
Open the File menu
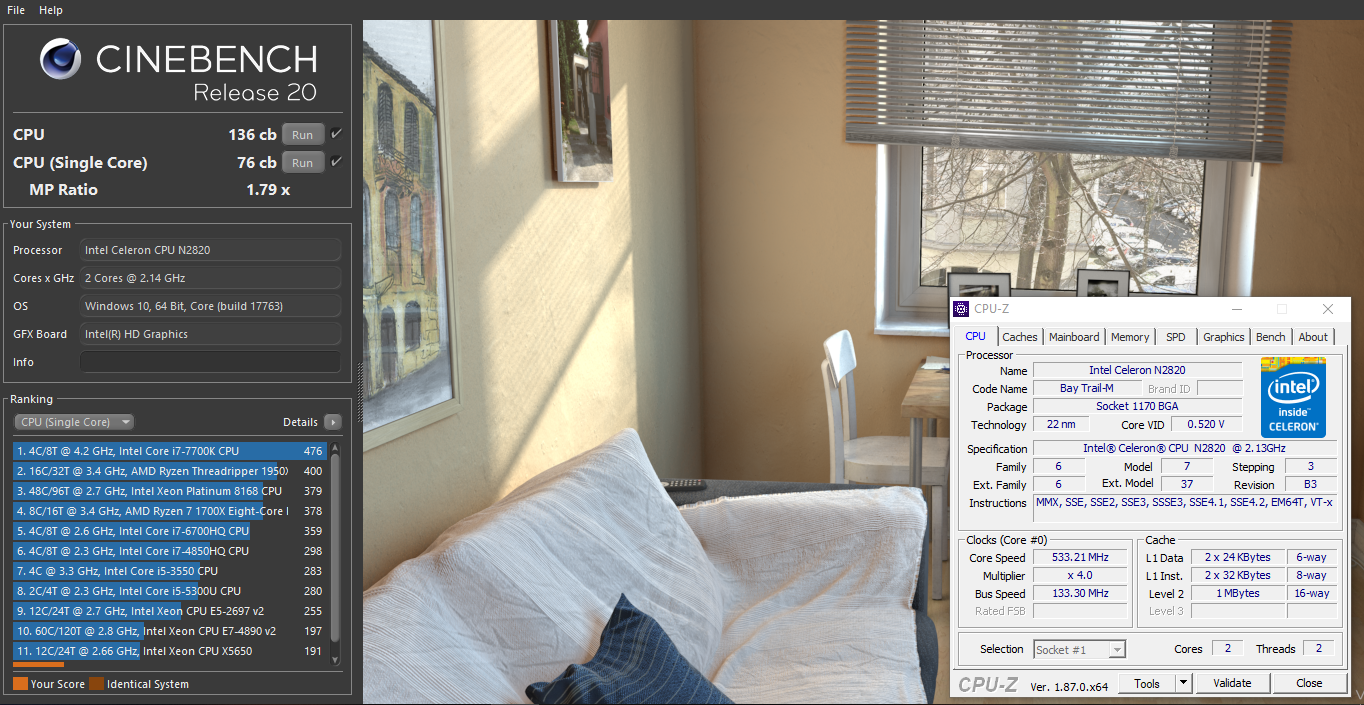click(x=16, y=10)
